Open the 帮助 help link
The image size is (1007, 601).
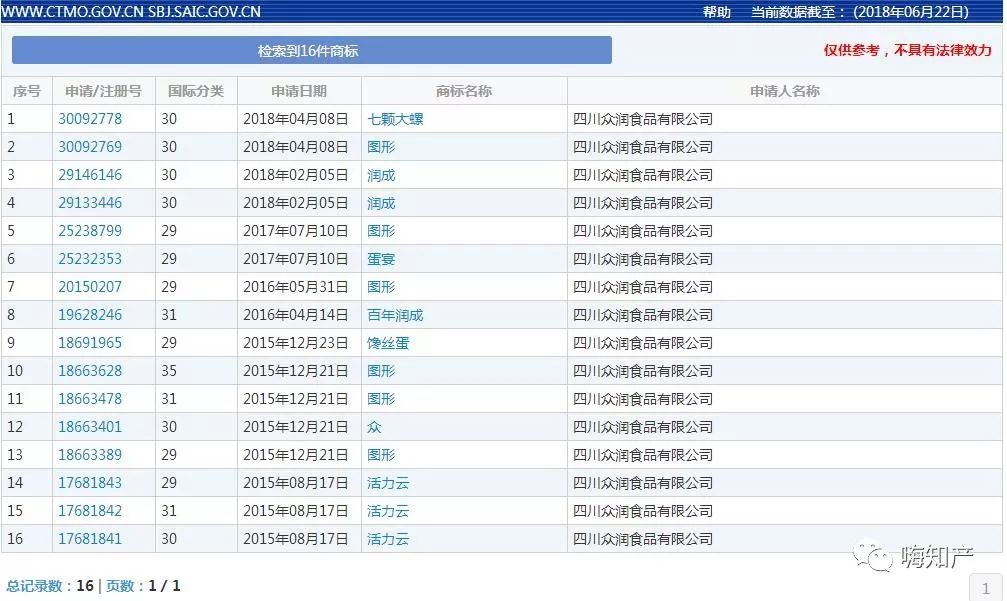pyautogui.click(x=717, y=12)
